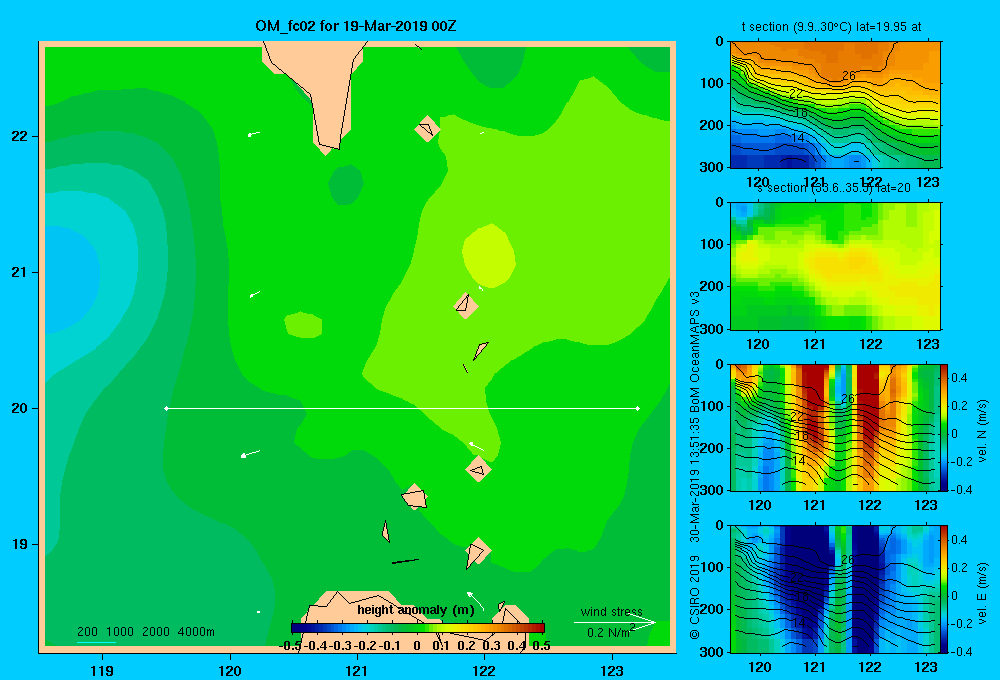This screenshot has width=1000, height=680.
Task: Click the 'height anomaly (m)' label
Action: [416, 610]
